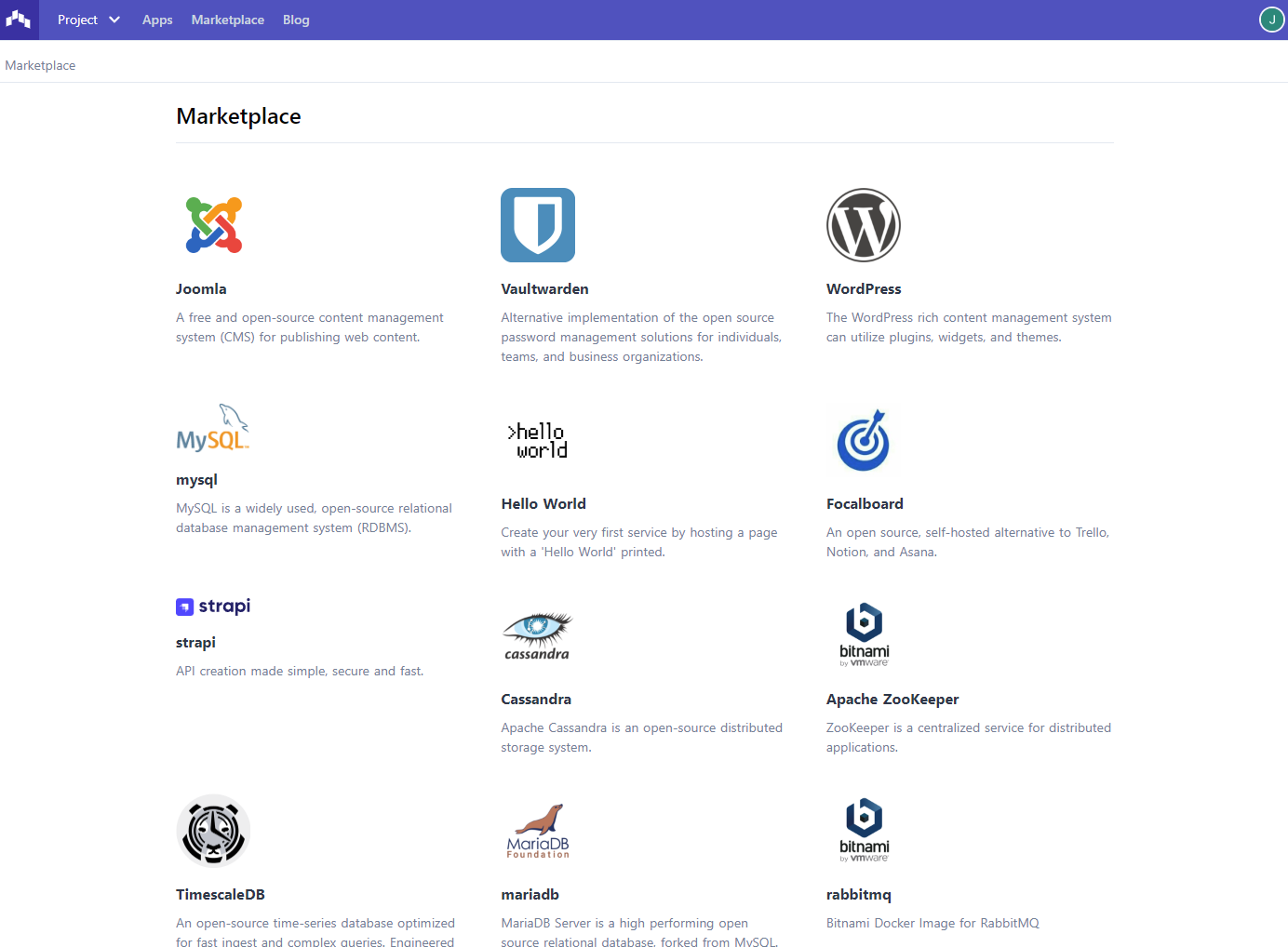Click the bitnami logo above rabbitmq
Image resolution: width=1288 pixels, height=947 pixels.
(864, 831)
